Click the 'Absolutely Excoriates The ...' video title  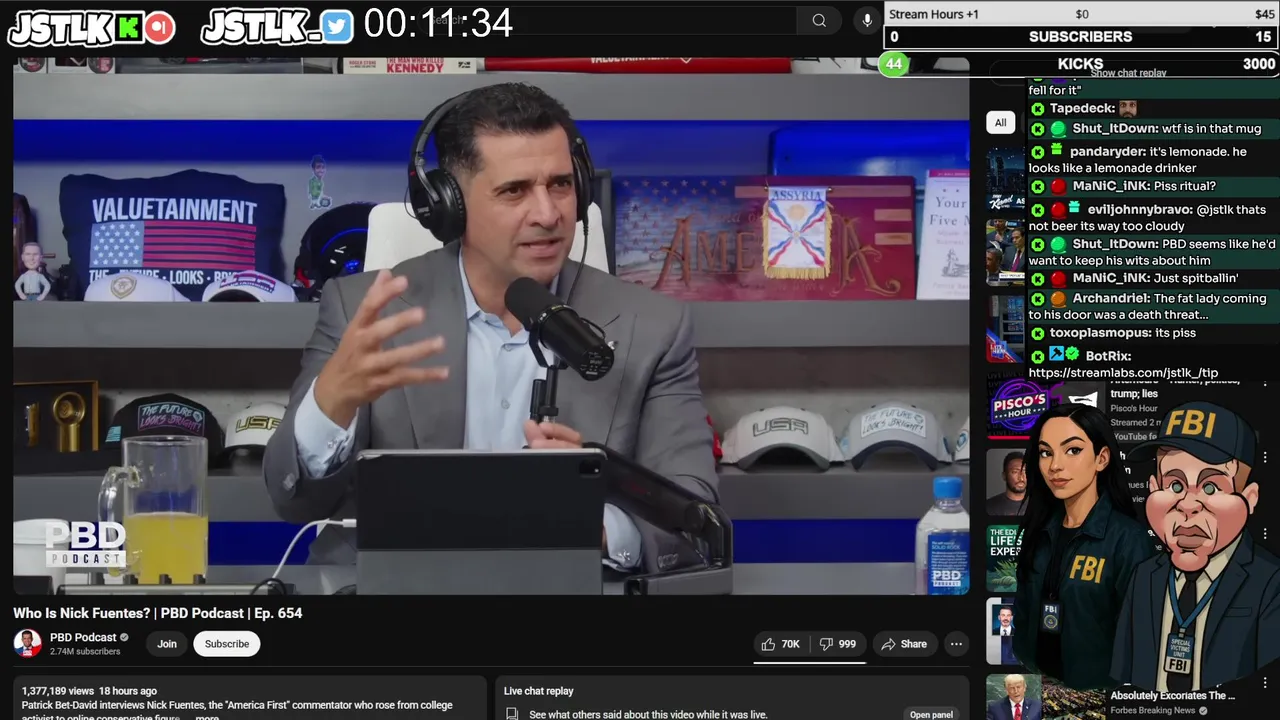[1172, 696]
